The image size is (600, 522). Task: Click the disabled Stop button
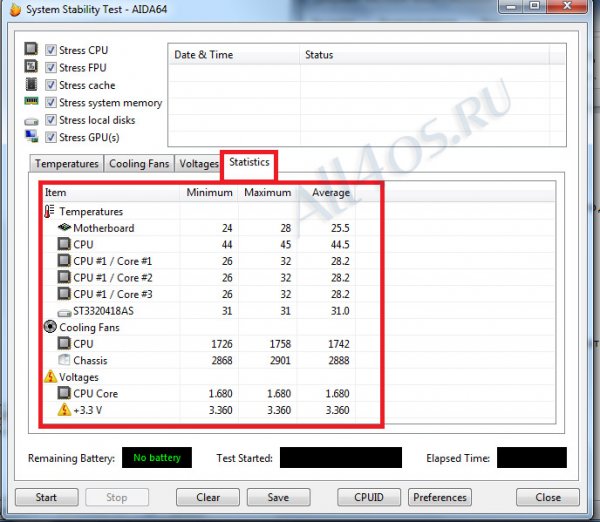(117, 497)
